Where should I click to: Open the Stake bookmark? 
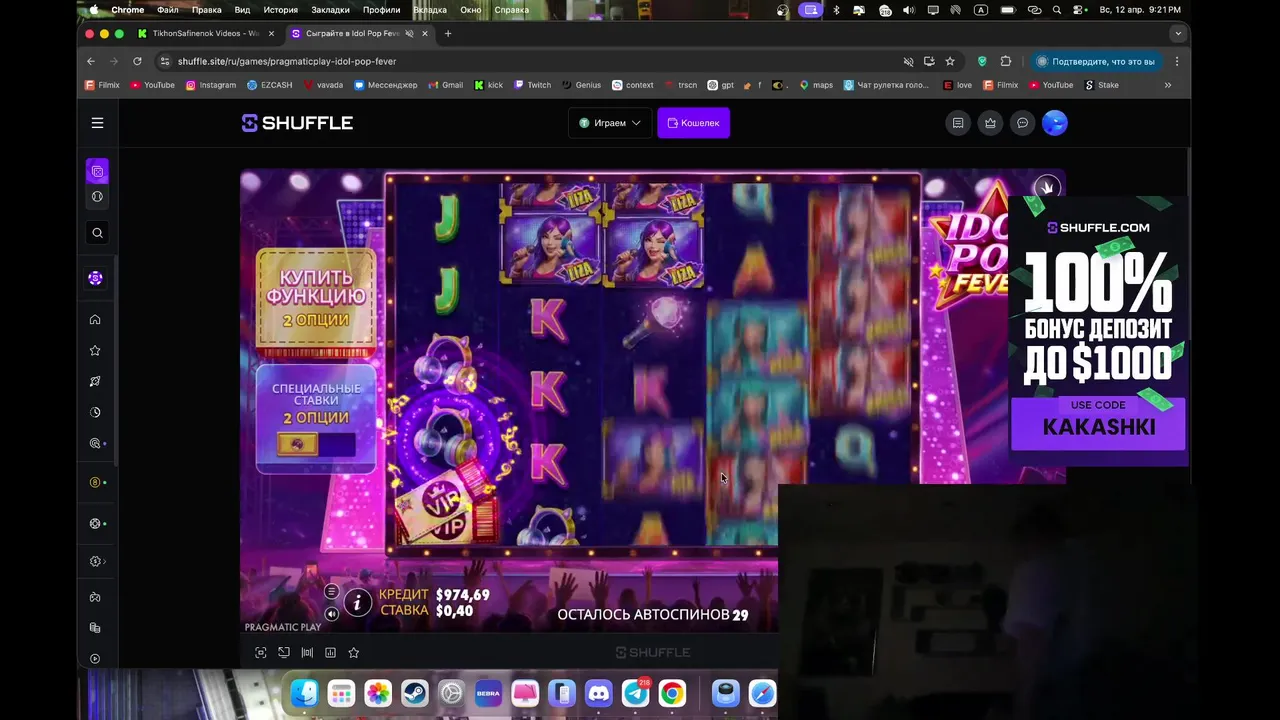1102,85
